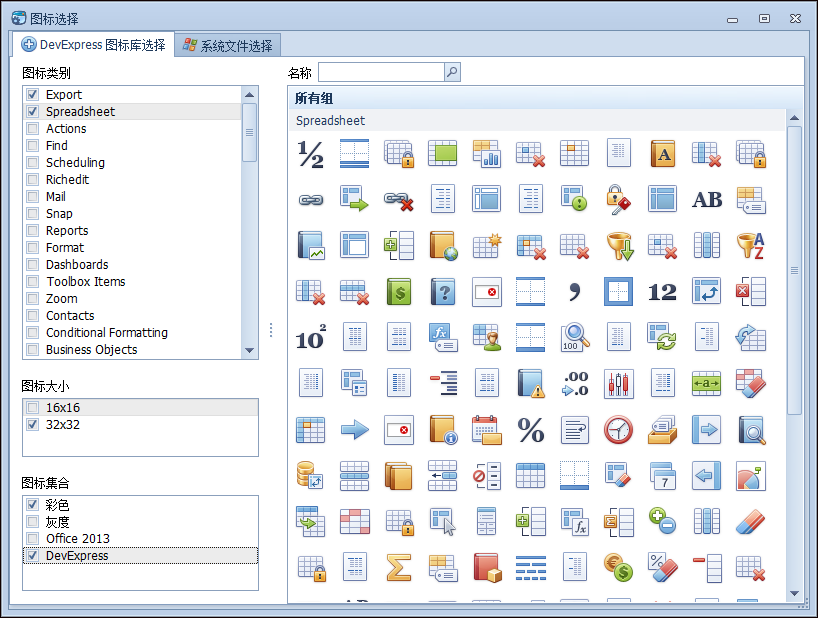This screenshot has width=818, height=618.
Task: Select the red clock icon
Action: (x=618, y=430)
